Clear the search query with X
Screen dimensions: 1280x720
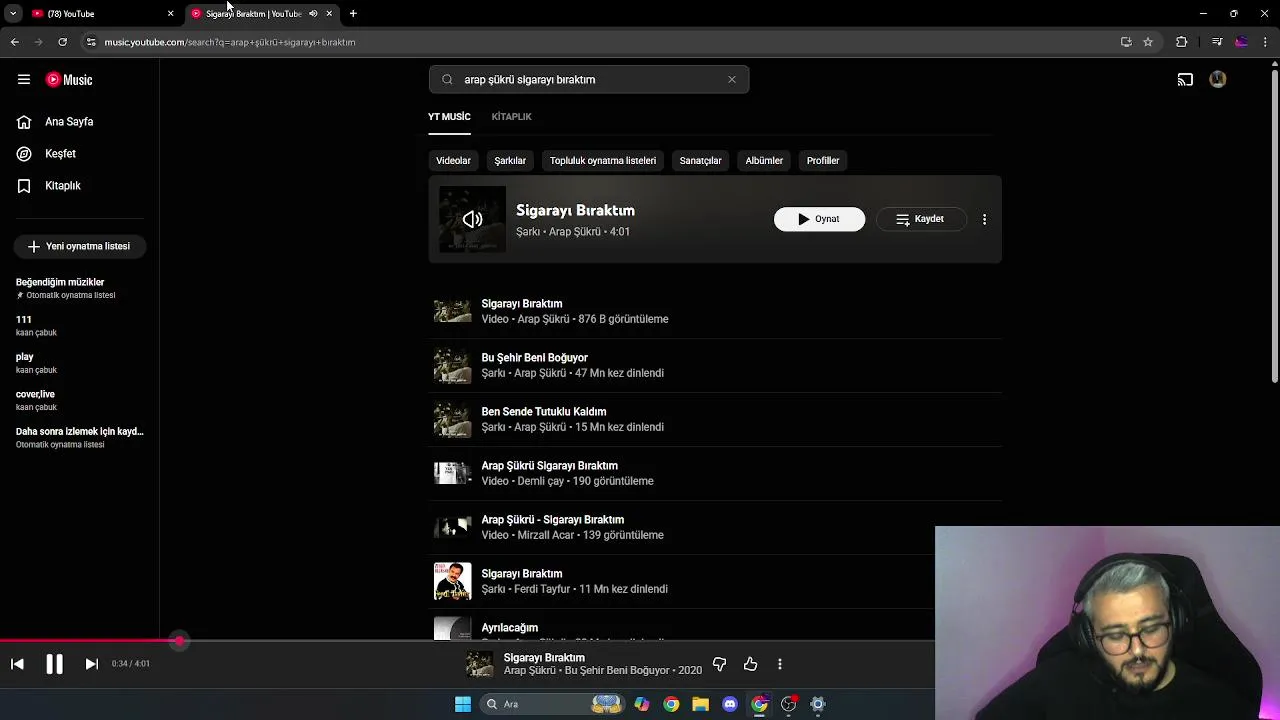[x=732, y=80]
